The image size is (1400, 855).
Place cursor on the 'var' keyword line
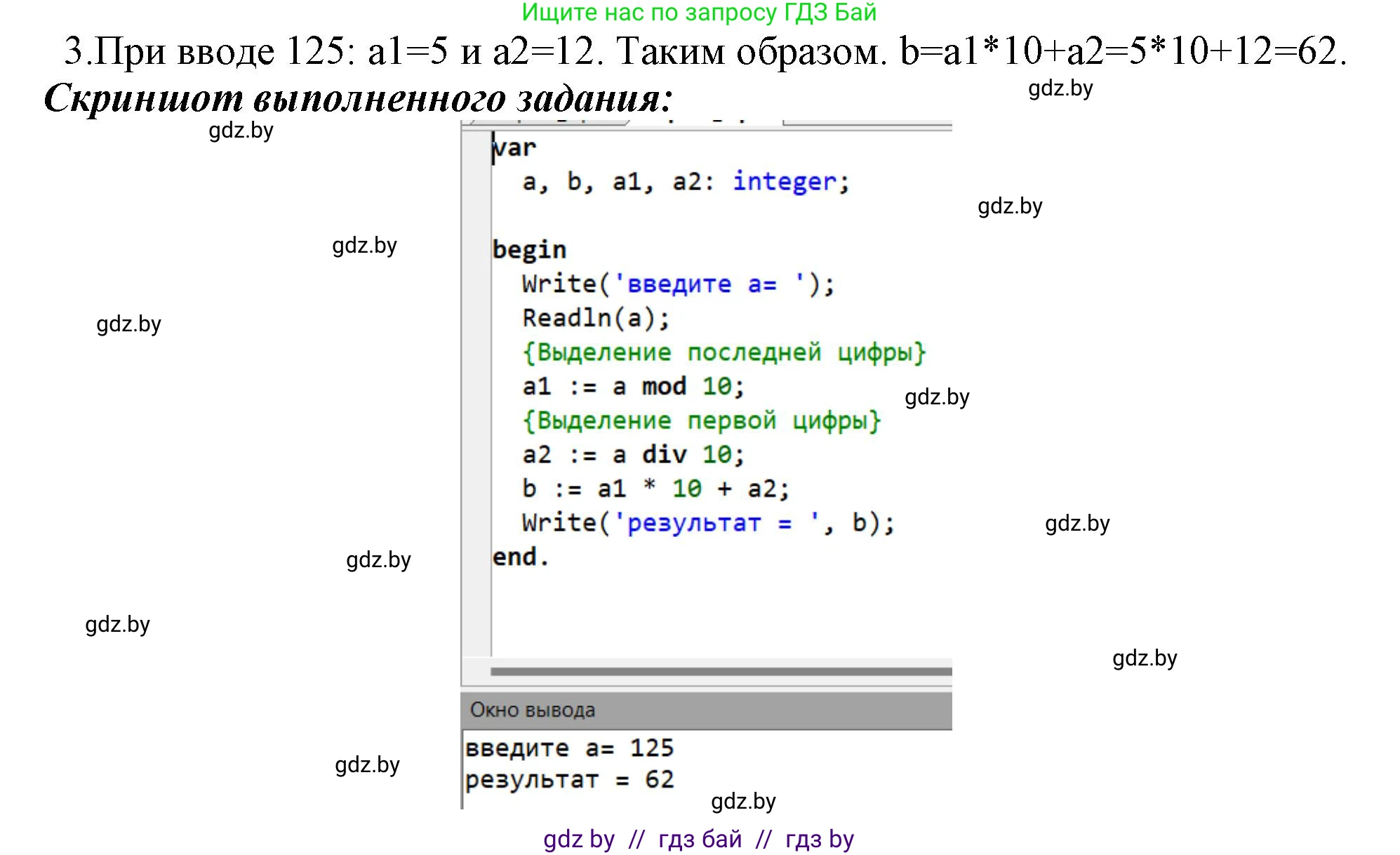coord(514,148)
